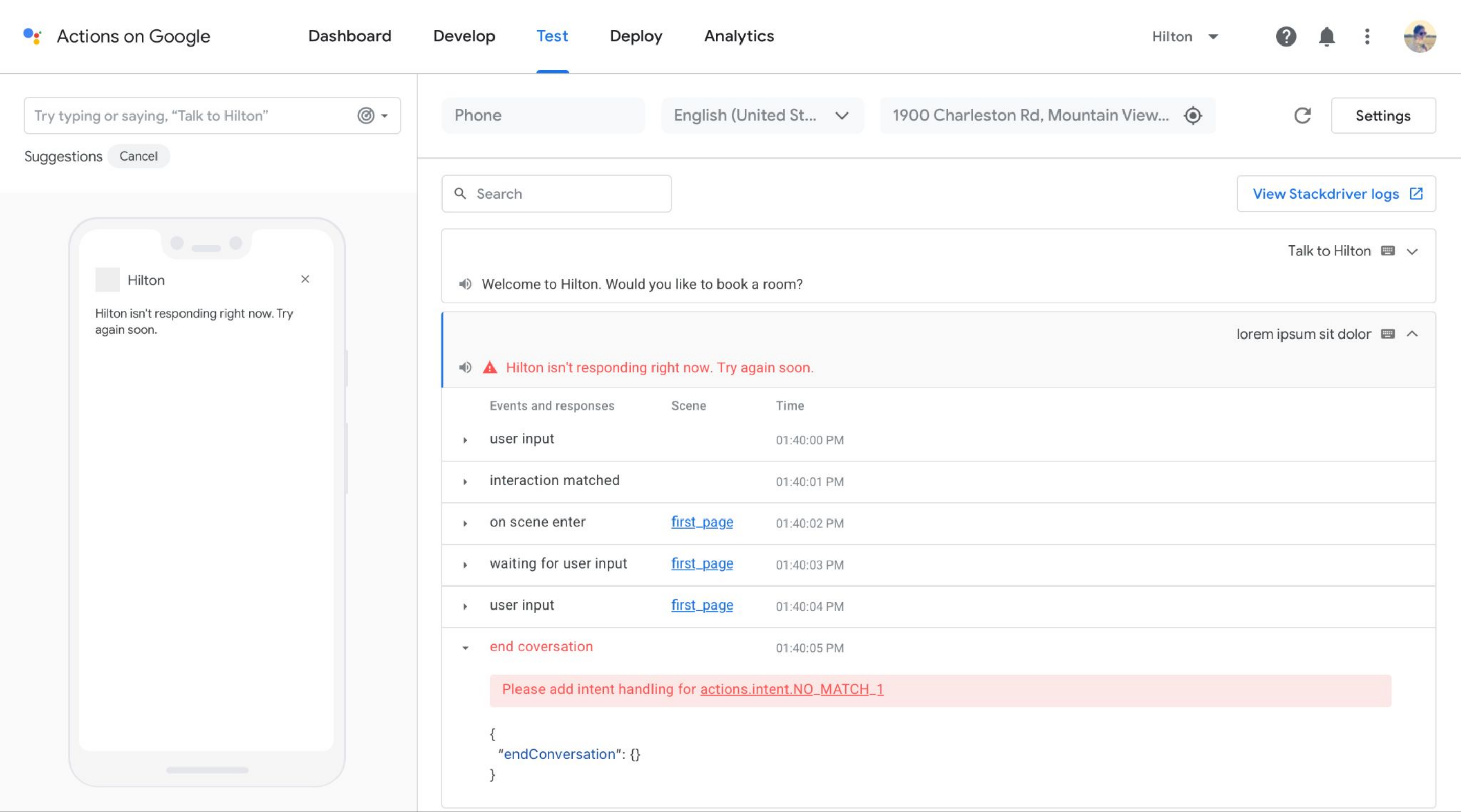Click the Hilton isn't responding error text in log

[x=660, y=368]
